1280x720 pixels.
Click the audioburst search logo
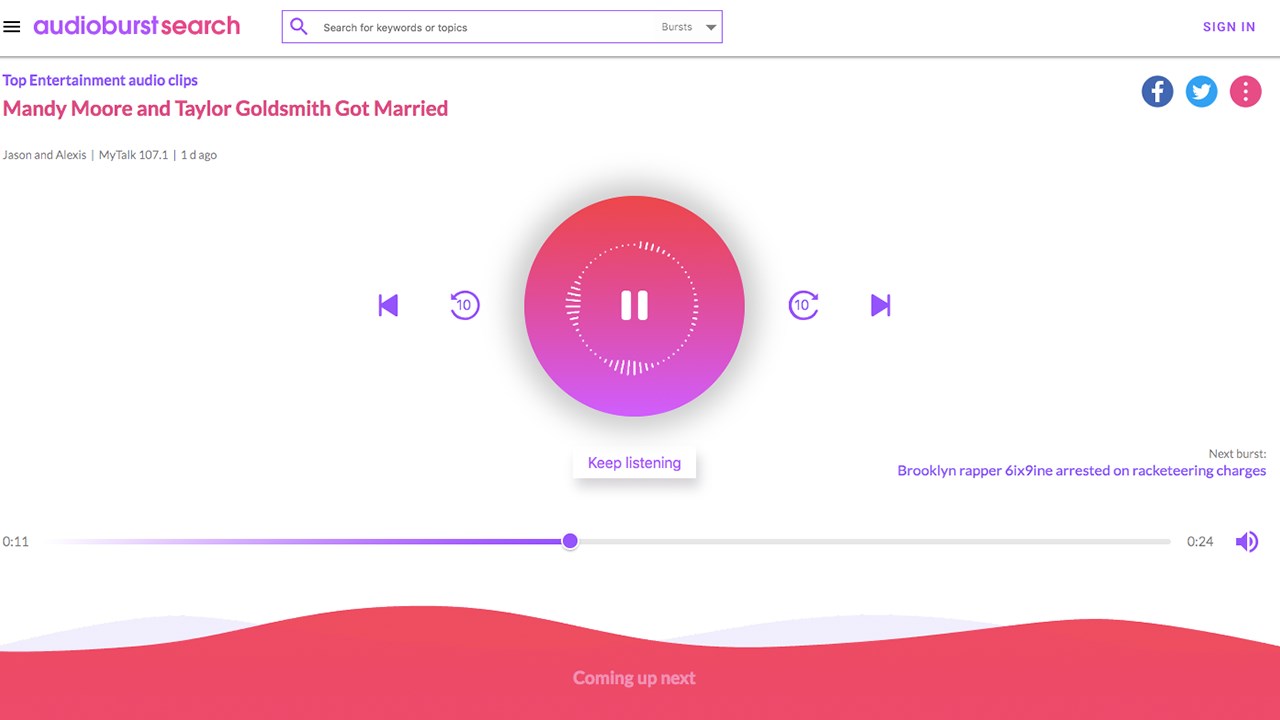(x=137, y=26)
